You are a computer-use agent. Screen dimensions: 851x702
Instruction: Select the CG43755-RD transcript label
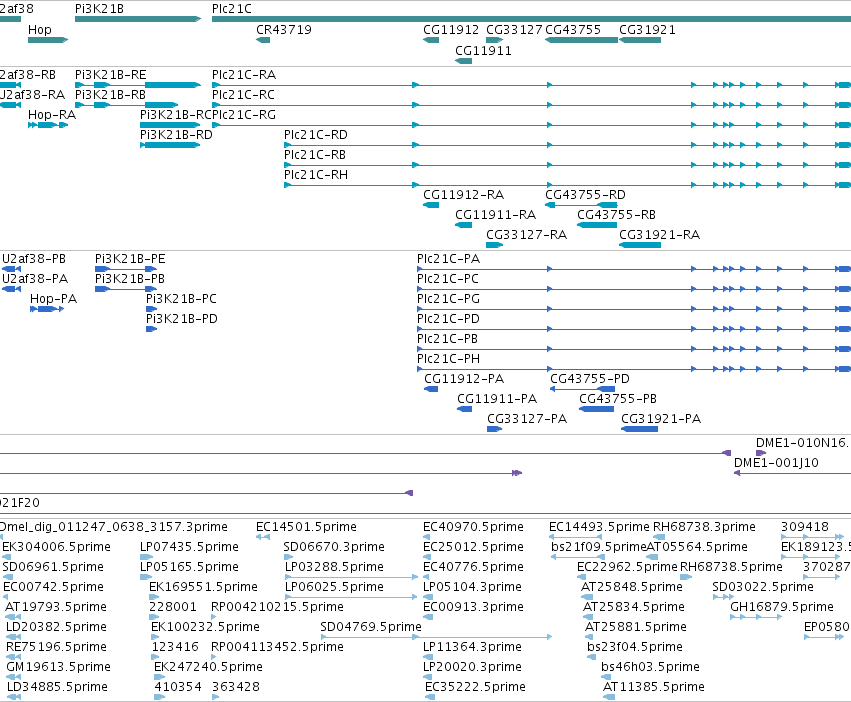(585, 195)
